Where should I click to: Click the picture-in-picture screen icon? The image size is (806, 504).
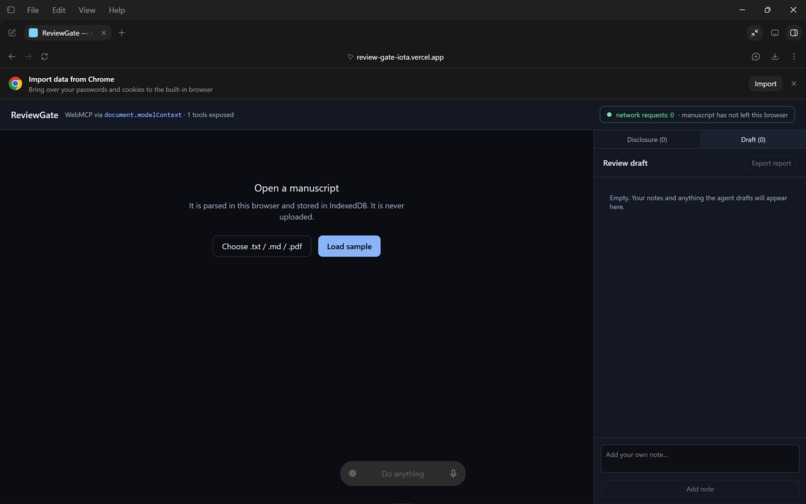coord(775,33)
